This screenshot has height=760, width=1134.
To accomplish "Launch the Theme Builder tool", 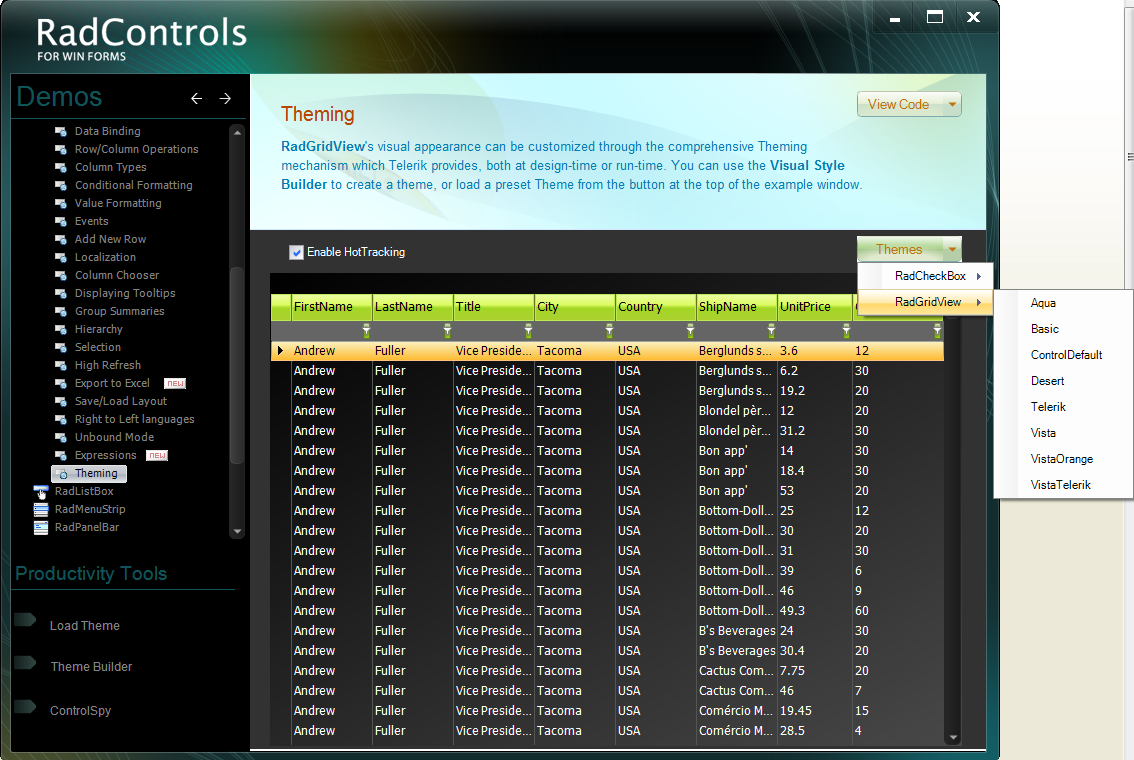I will coord(91,667).
